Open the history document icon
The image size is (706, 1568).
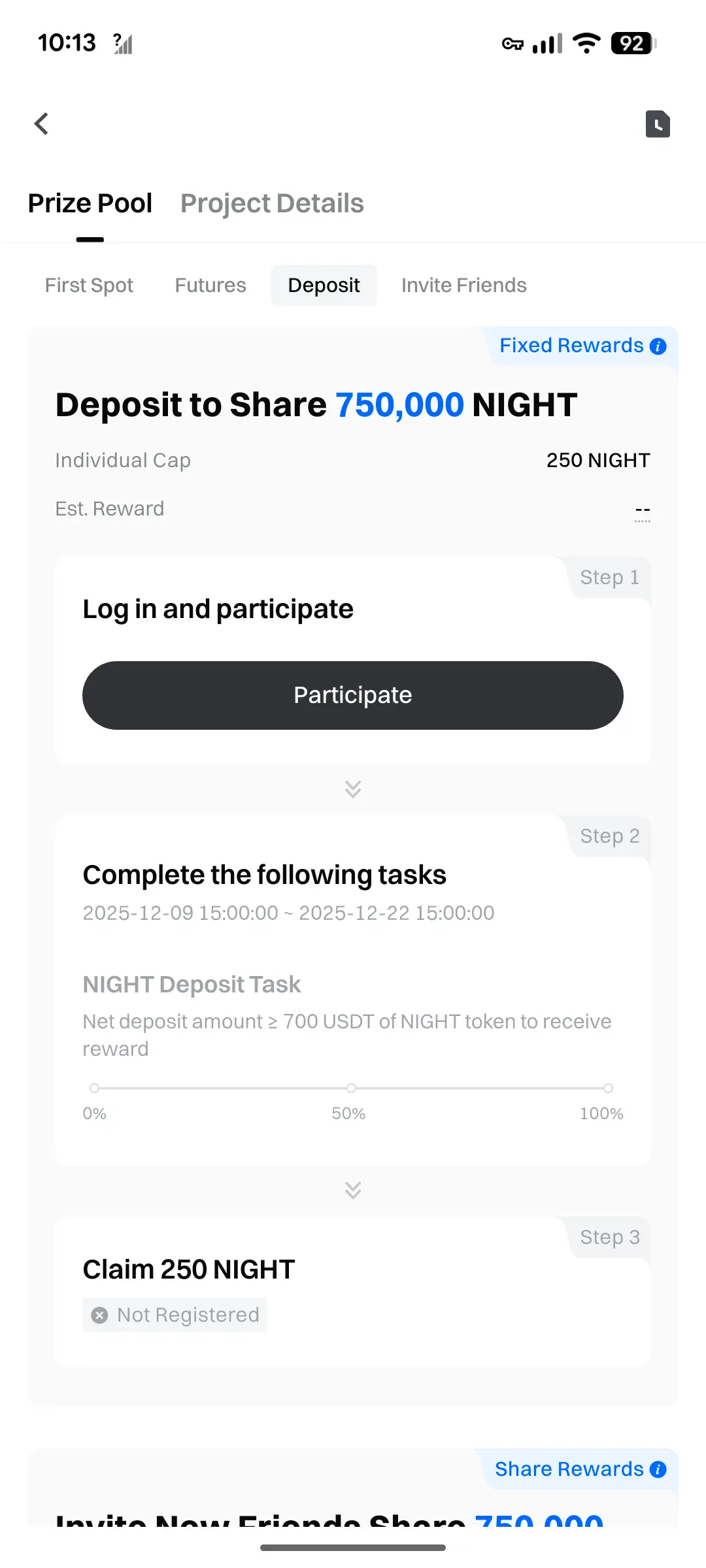[658, 124]
